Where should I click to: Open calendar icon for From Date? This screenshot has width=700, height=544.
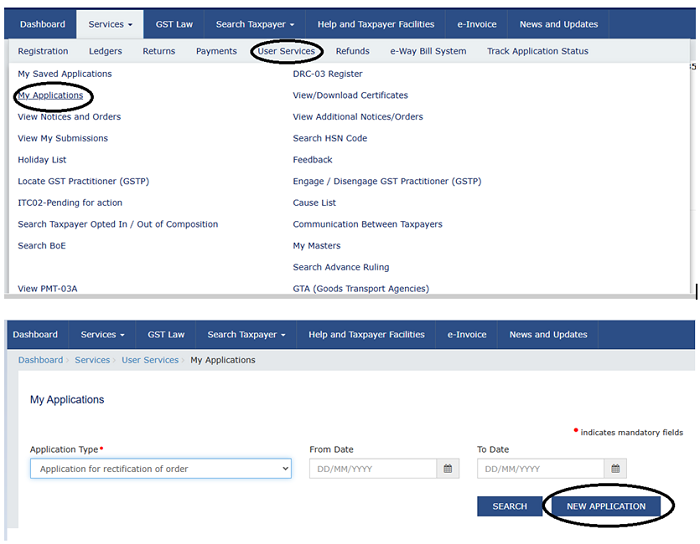coord(448,469)
